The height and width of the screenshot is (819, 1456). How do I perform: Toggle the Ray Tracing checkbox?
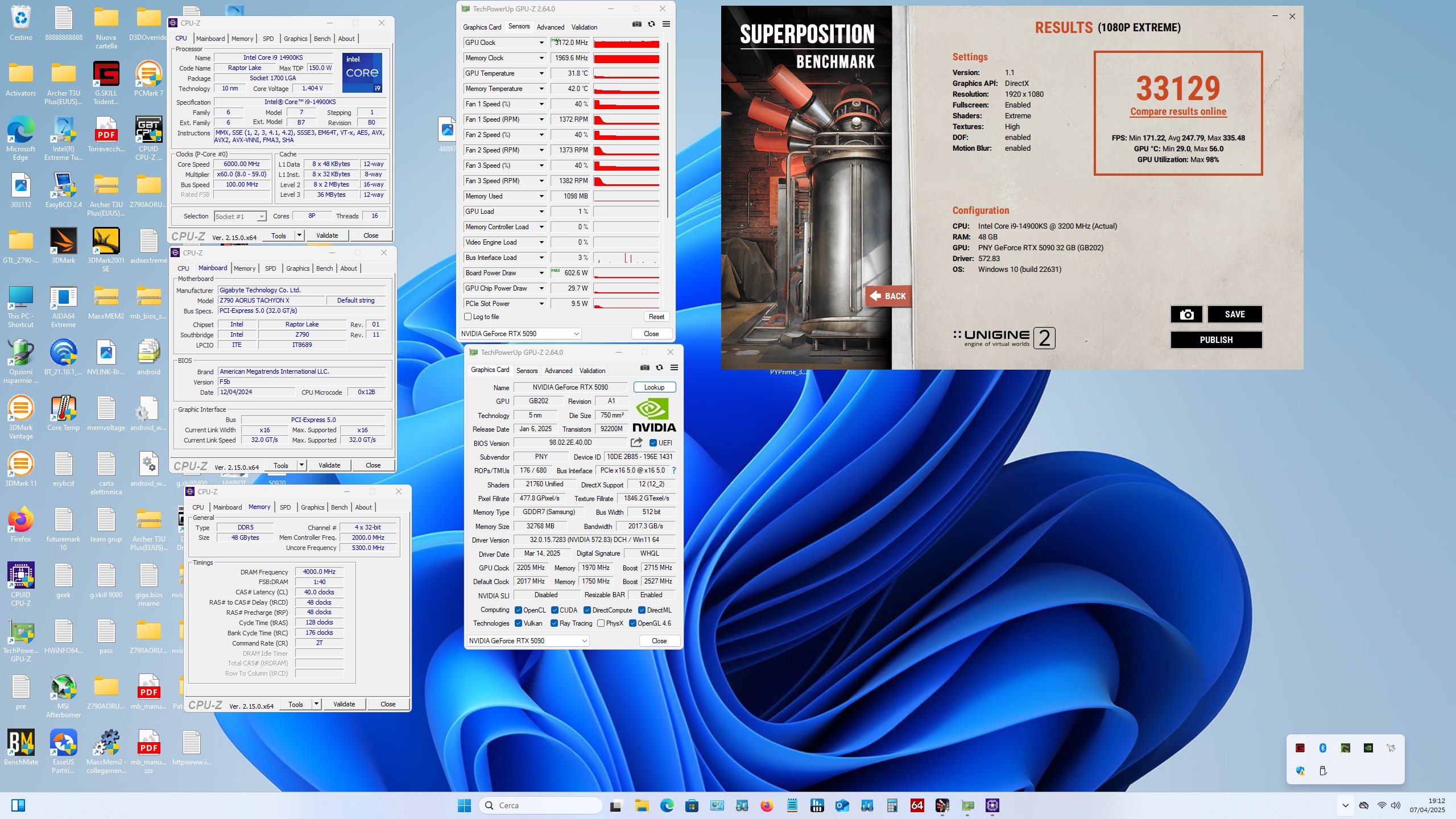click(x=555, y=623)
